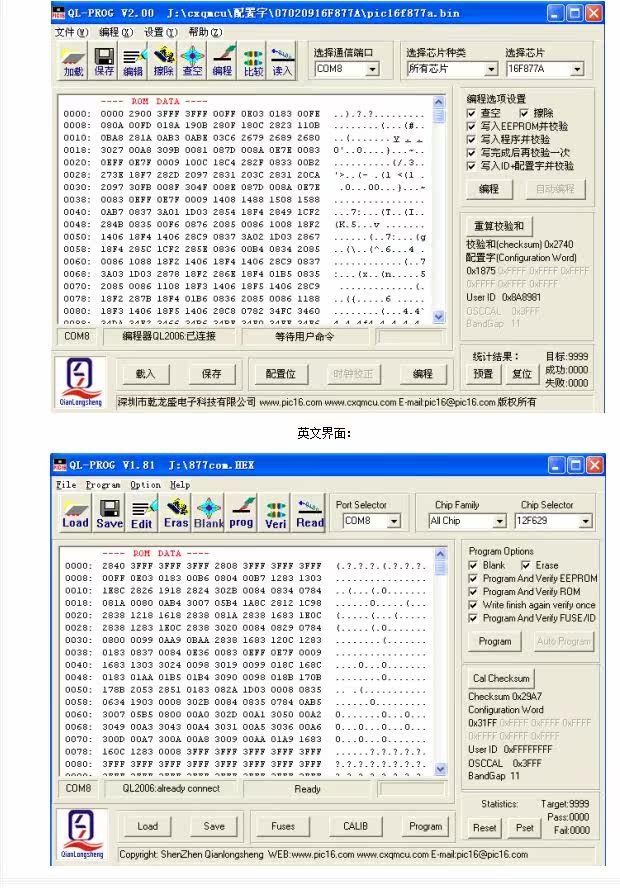Click Verify icon in English QL-PROG toolbar

[x=276, y=513]
